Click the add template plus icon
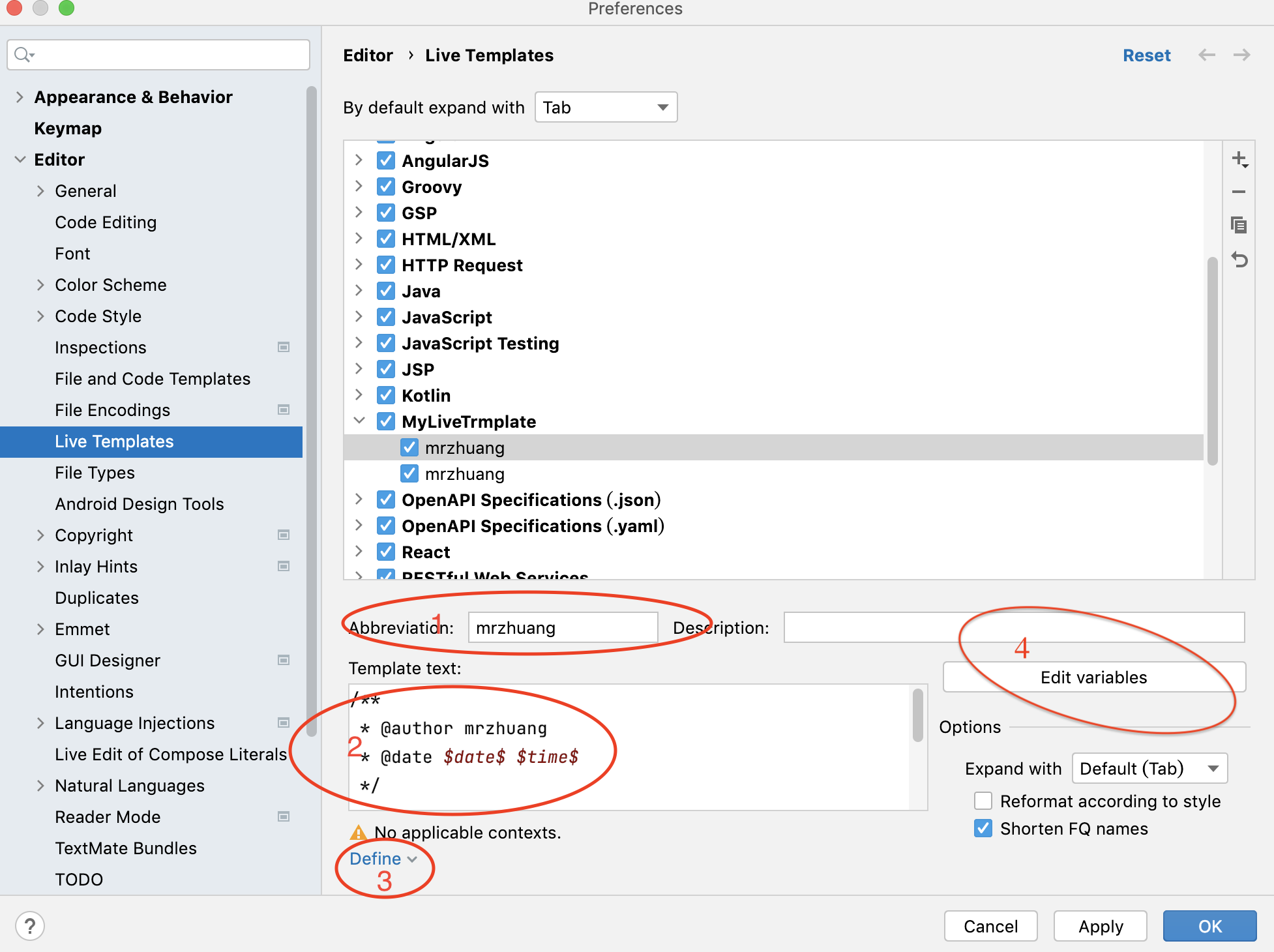 tap(1239, 160)
